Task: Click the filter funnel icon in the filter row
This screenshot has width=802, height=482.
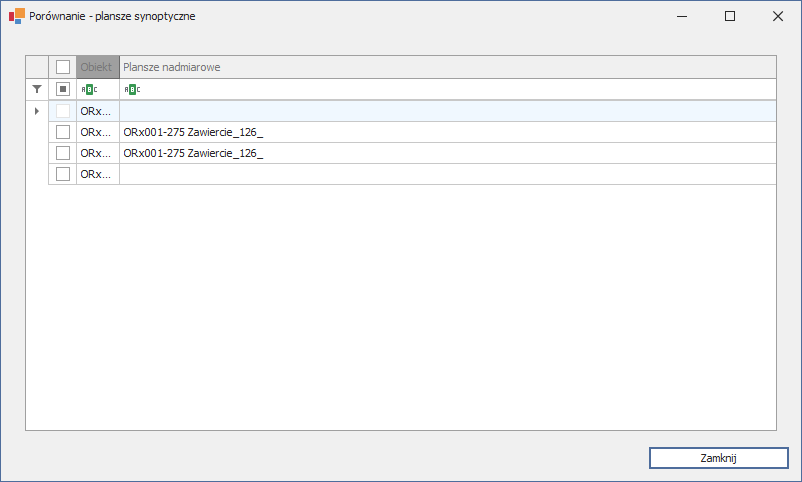Action: [x=37, y=89]
